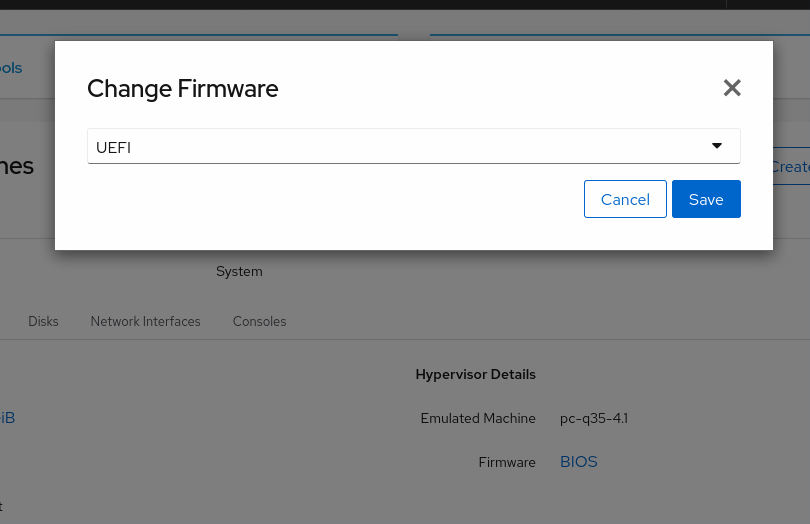Switch to Network Interfaces tab
Viewport: 810px width, 524px height.
tap(146, 321)
